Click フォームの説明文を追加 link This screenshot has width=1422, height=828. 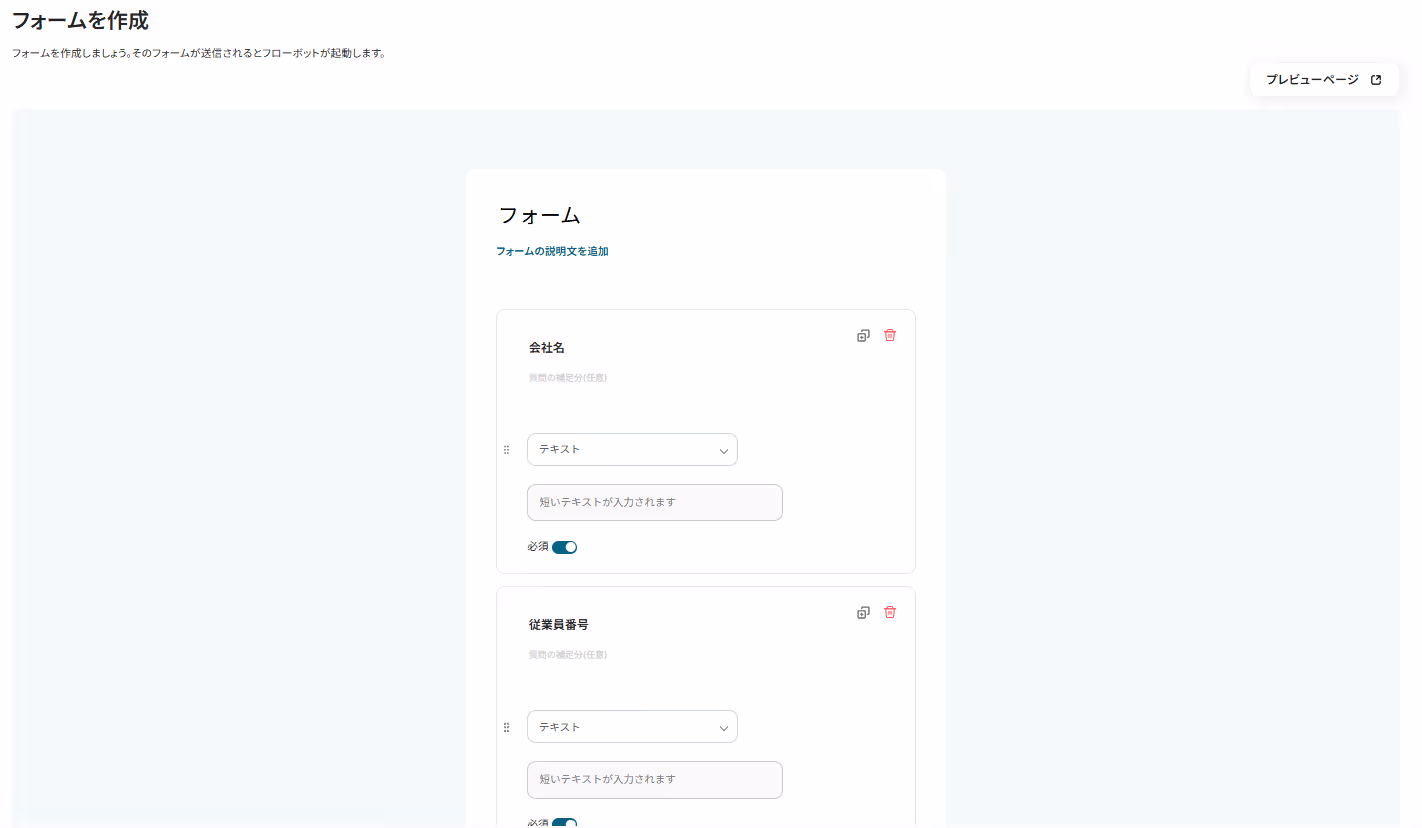point(552,251)
